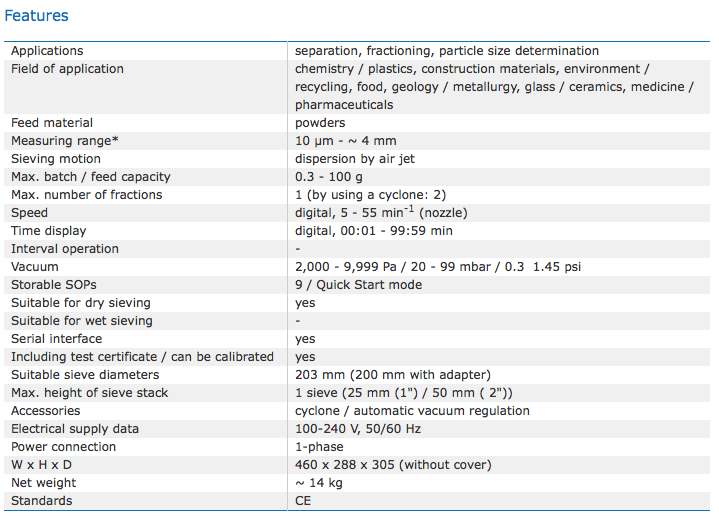Click the Storable SOPs label

tap(53, 285)
